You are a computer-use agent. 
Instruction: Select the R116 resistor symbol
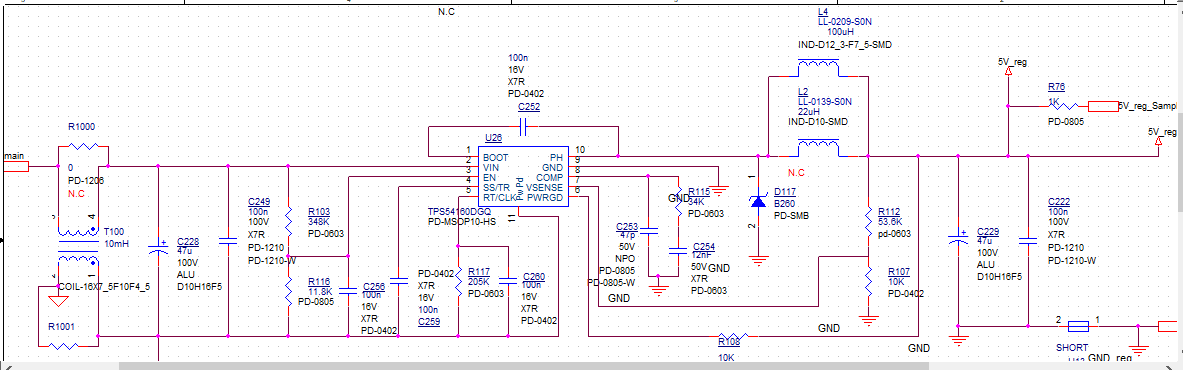(289, 291)
